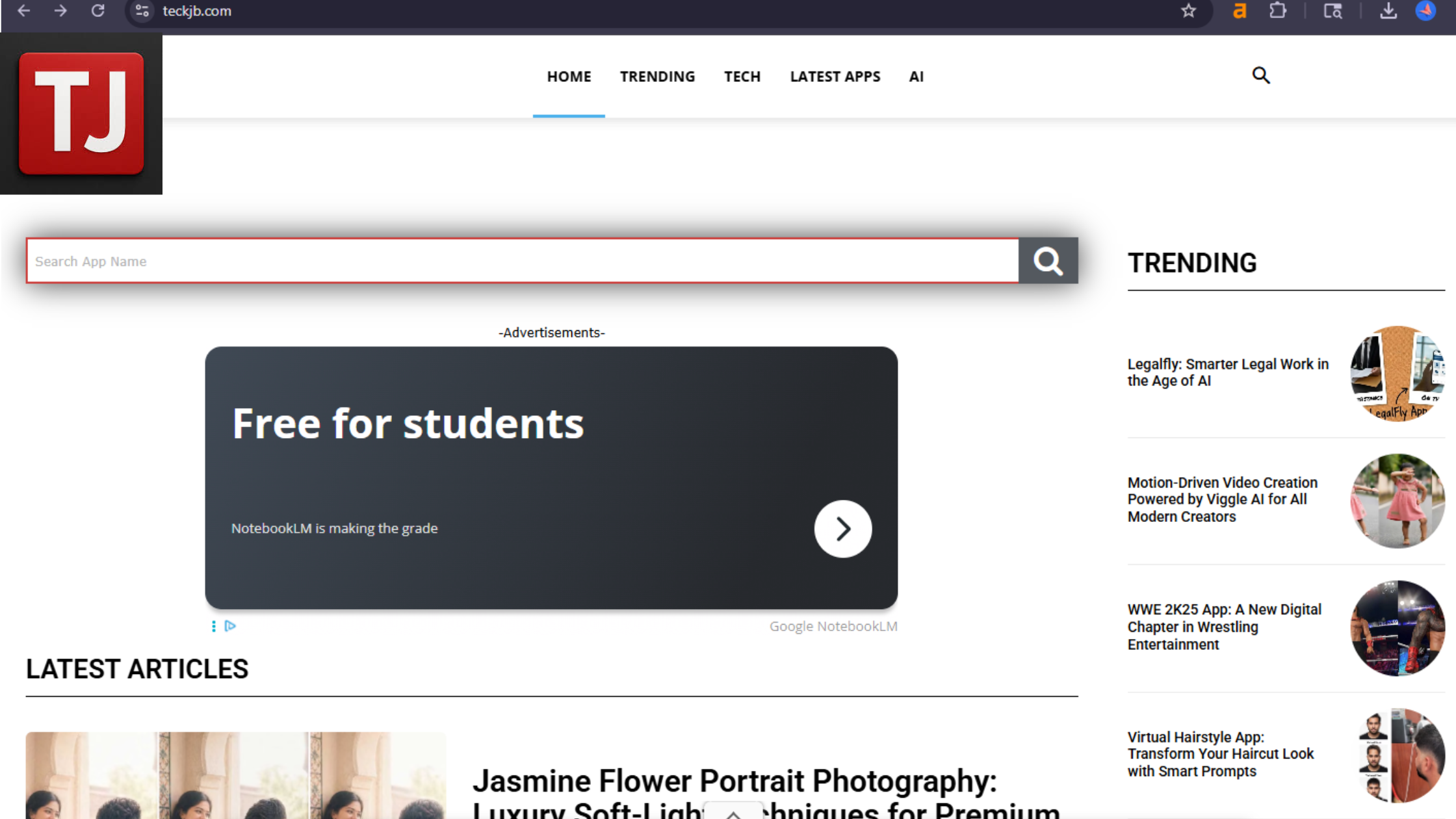
Task: Click the Search App Name input field
Action: pyautogui.click(x=523, y=261)
